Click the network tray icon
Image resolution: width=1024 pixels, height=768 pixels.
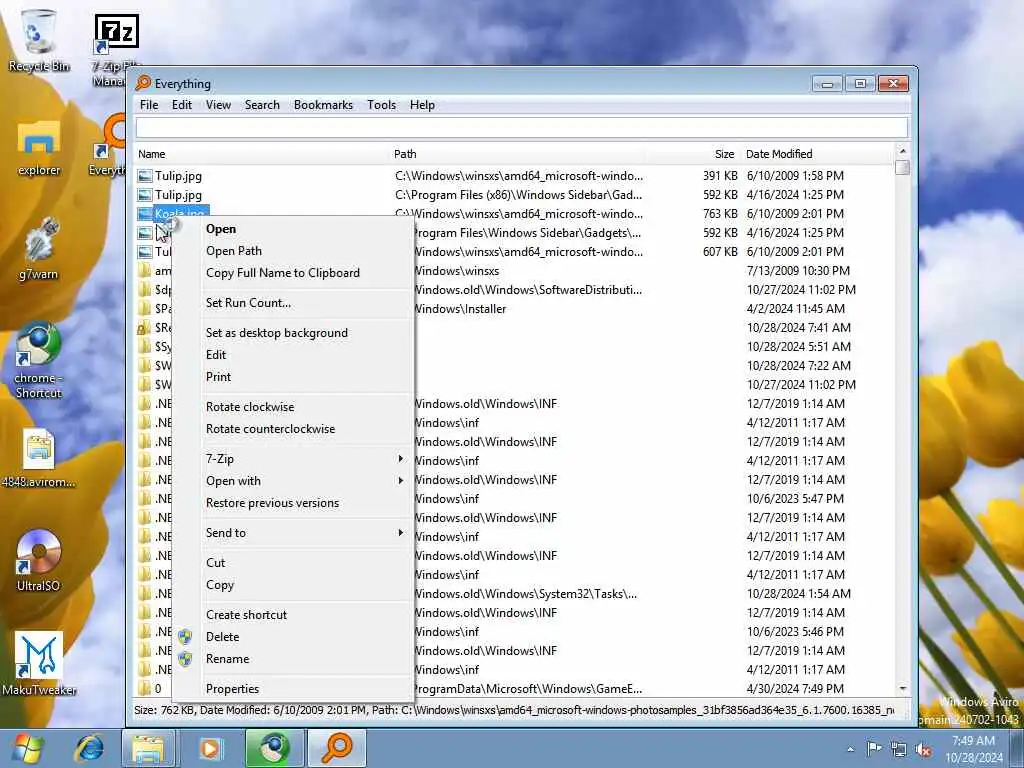[x=899, y=749]
